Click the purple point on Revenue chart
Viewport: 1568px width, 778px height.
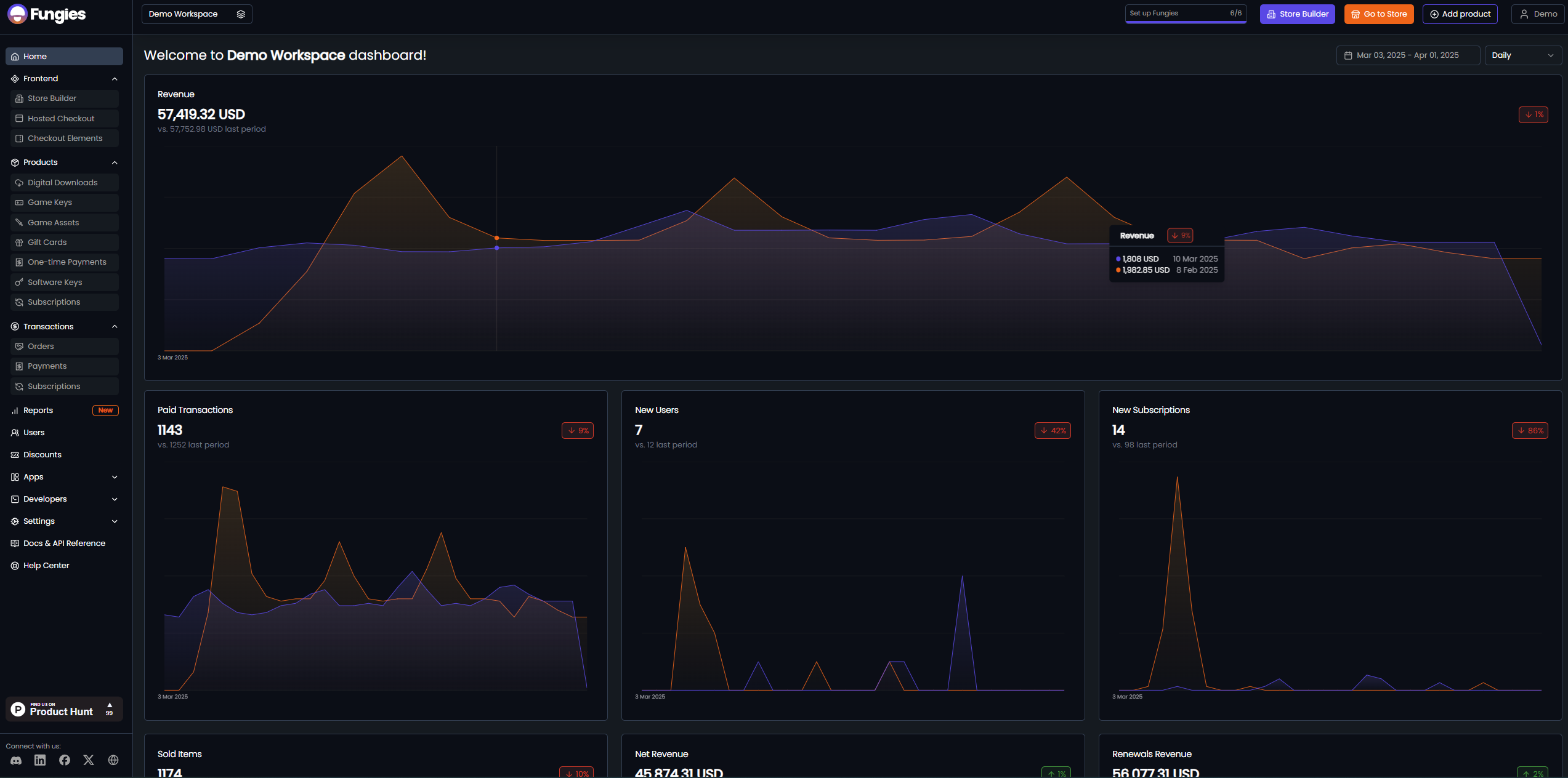tap(497, 248)
